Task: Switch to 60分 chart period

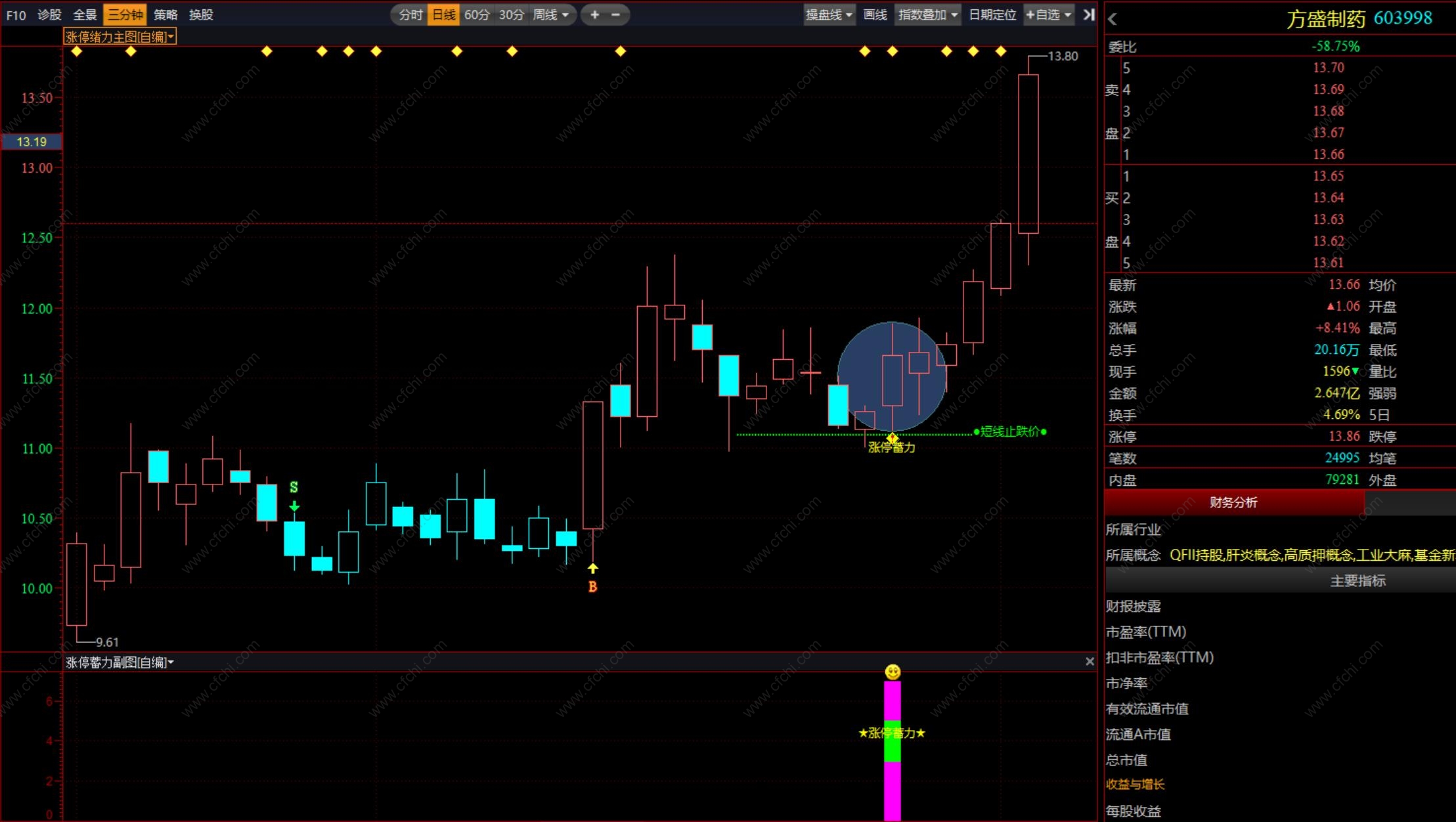Action: (477, 14)
